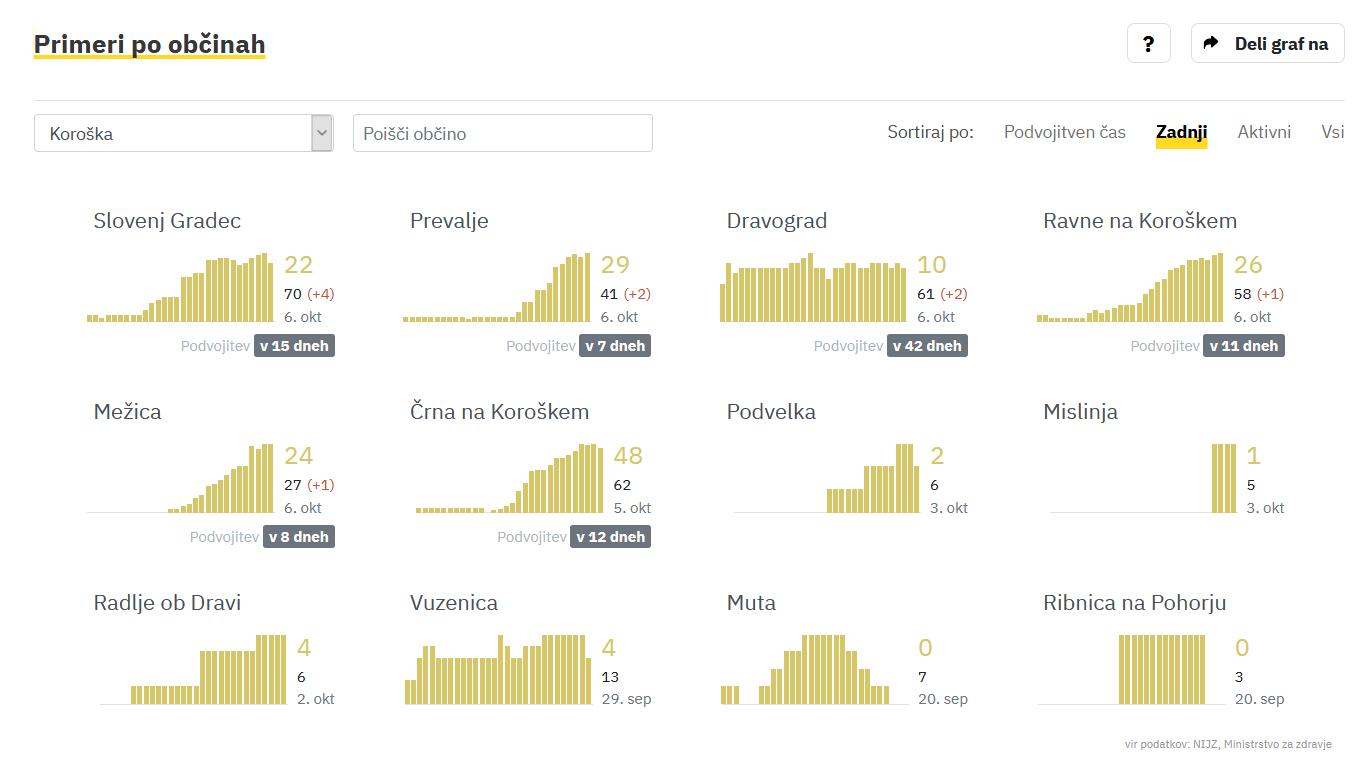Click the Vuzenica case chart
Image resolution: width=1370 pixels, height=760 pixels.
pos(497,670)
